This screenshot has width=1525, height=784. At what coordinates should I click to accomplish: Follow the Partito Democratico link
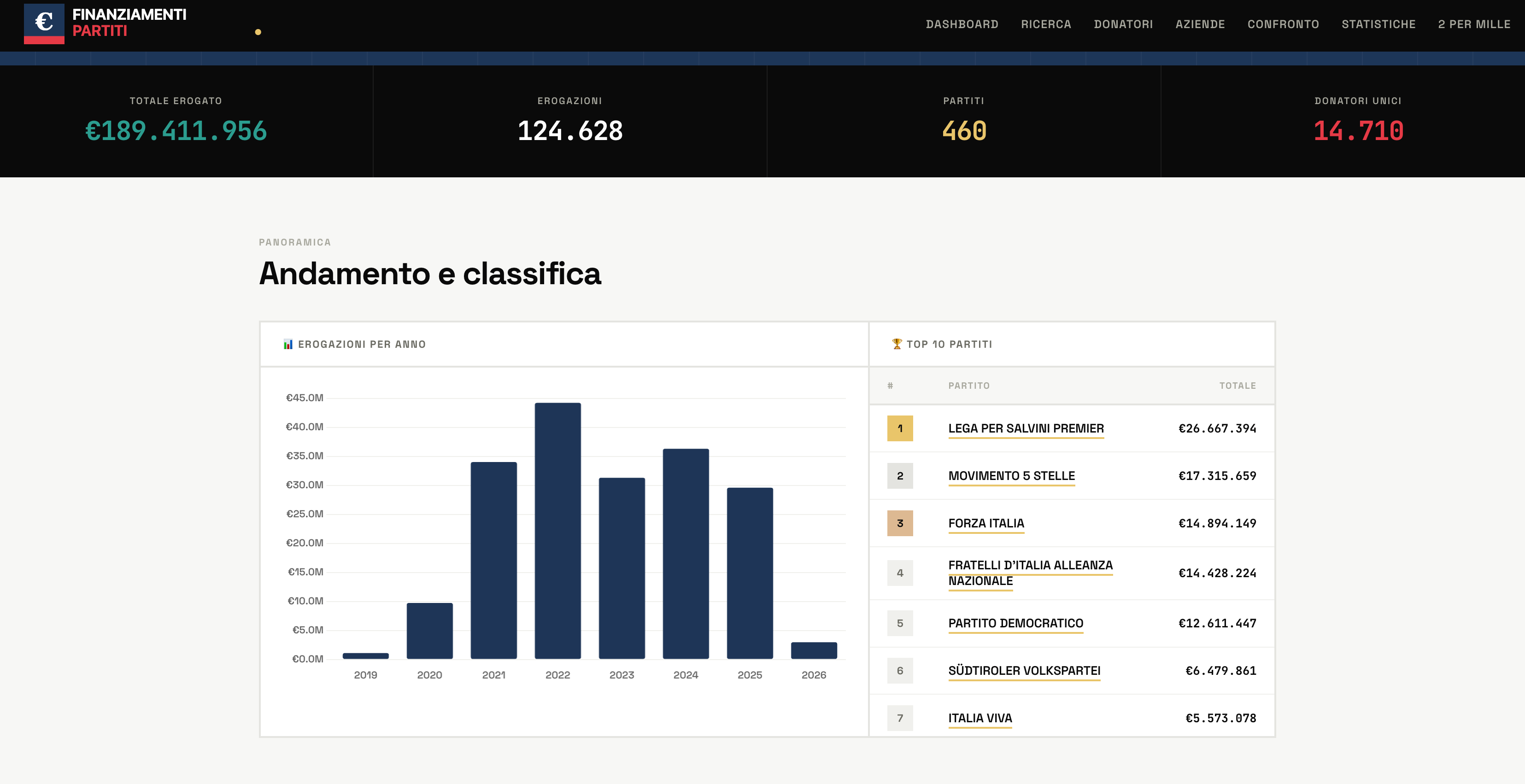pyautogui.click(x=1015, y=623)
